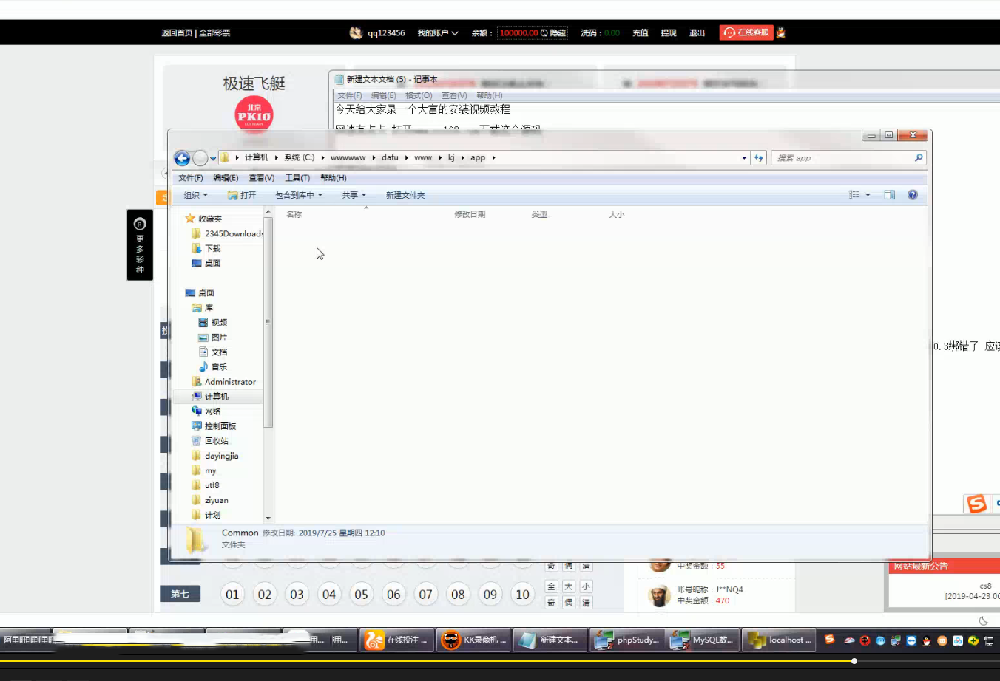
Task: Click the navigation pane vertical scrollbar
Action: pos(268,320)
